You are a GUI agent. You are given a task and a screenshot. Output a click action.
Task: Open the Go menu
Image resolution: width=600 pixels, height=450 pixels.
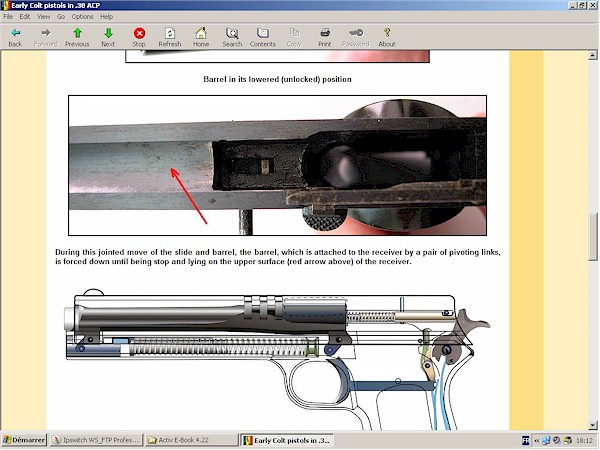[x=61, y=16]
